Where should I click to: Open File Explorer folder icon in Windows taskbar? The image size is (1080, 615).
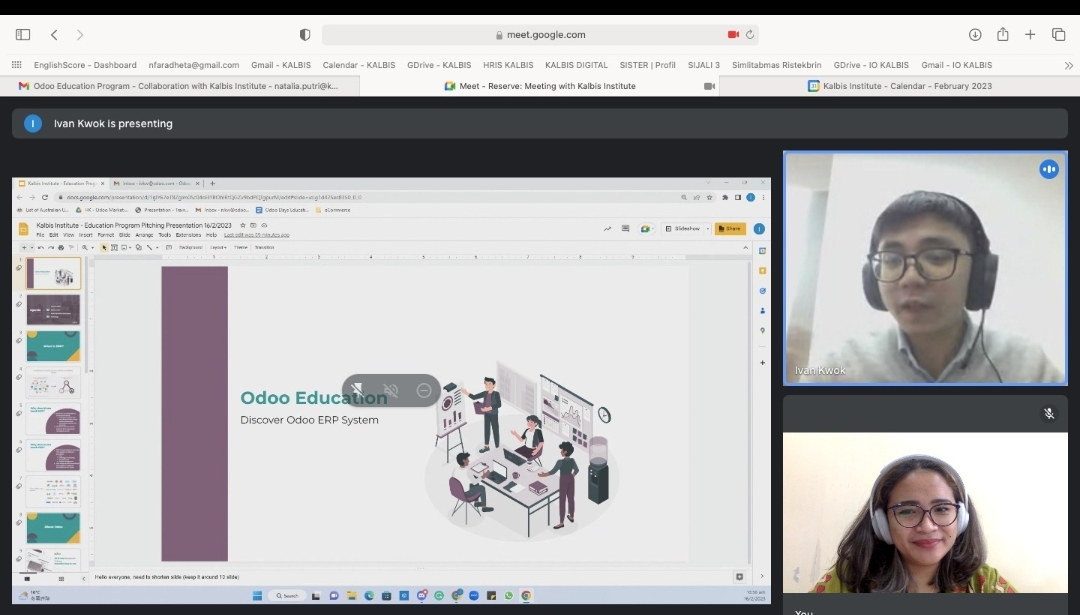[351, 596]
